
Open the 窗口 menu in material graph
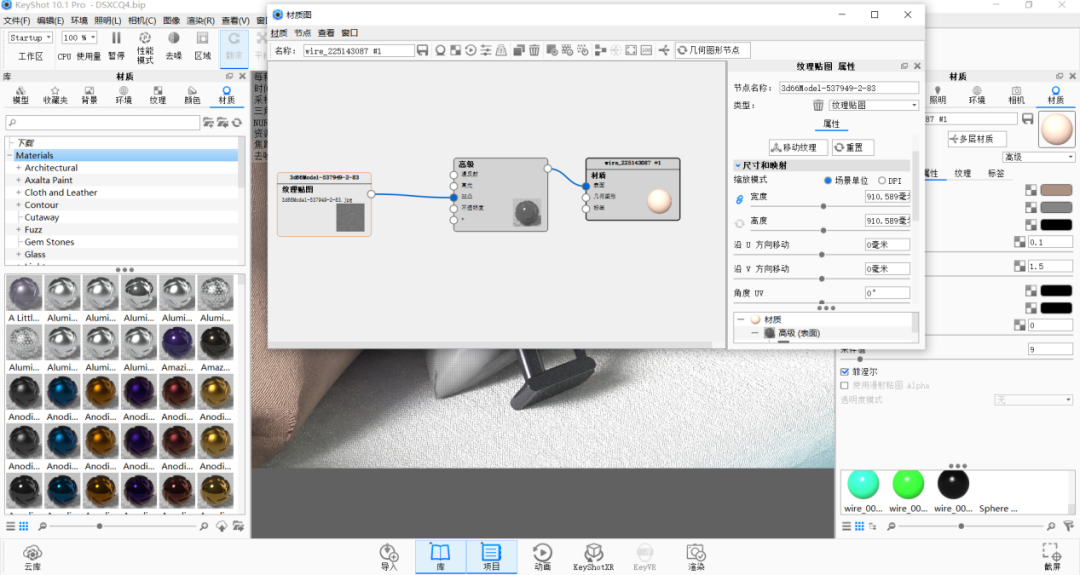(349, 33)
